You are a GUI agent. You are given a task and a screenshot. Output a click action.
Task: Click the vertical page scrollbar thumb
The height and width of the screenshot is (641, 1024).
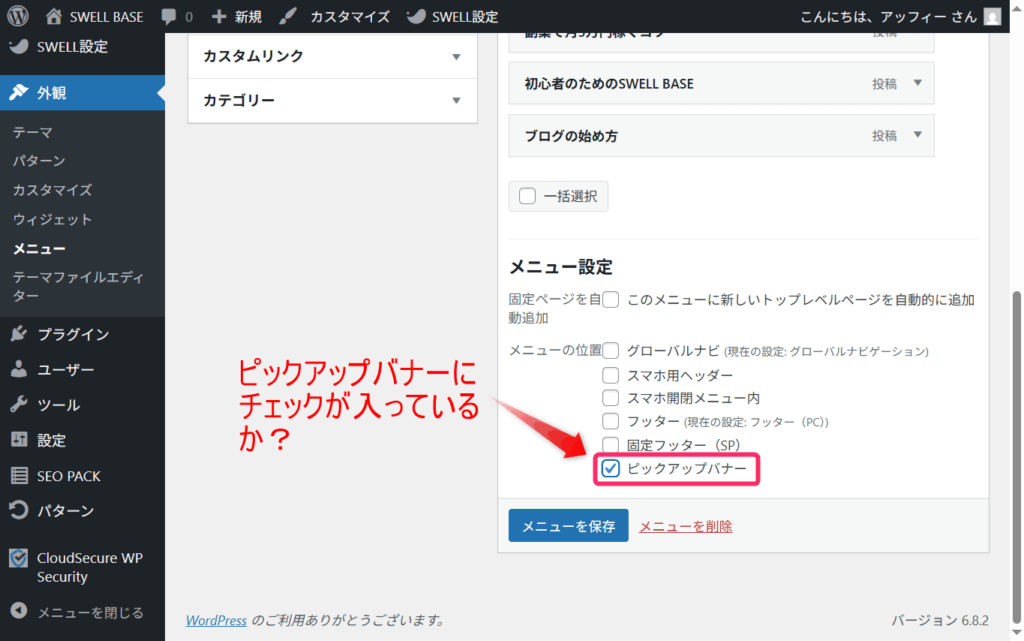(x=1017, y=457)
